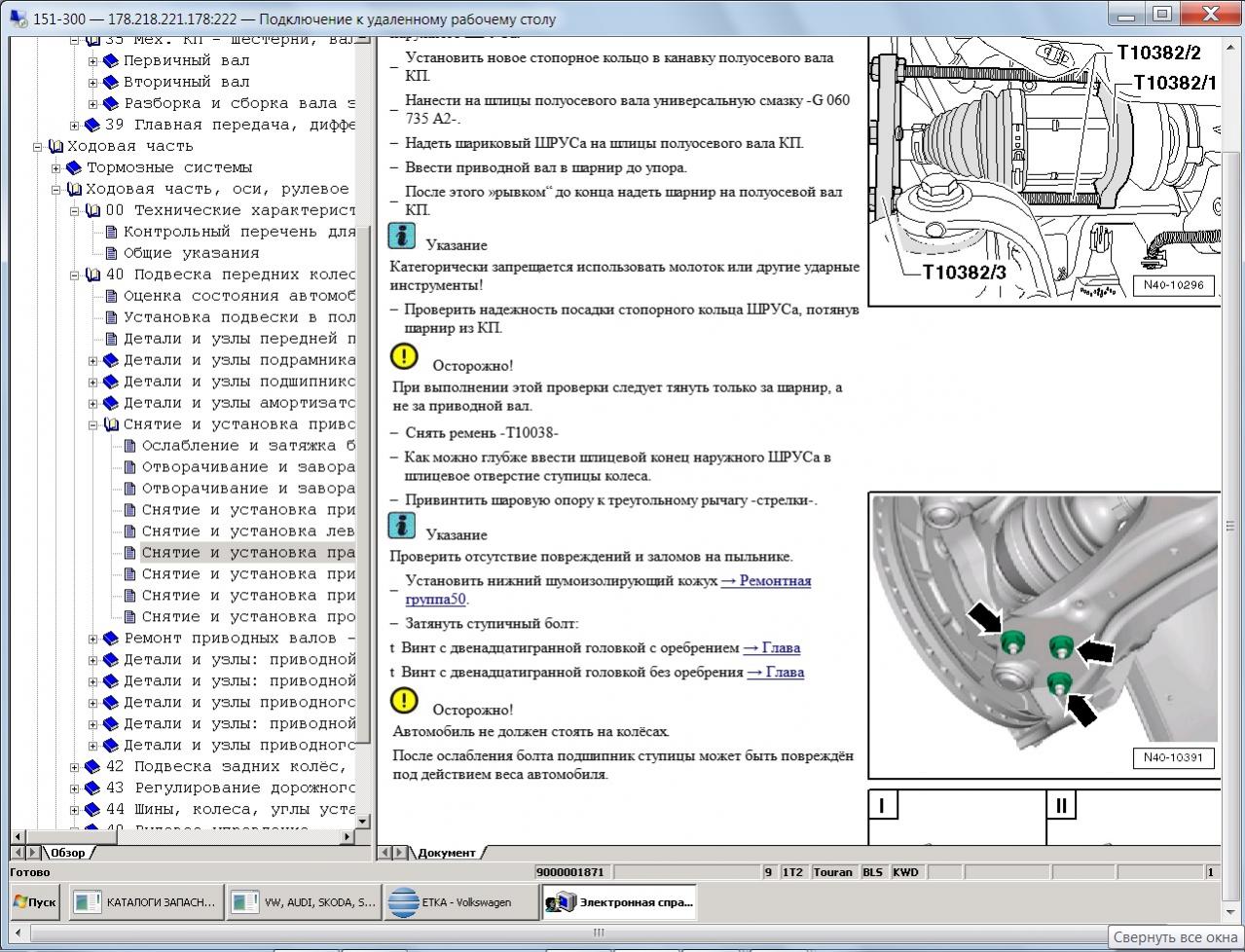Click the open-book icon of Ходовая часть root

click(x=55, y=146)
